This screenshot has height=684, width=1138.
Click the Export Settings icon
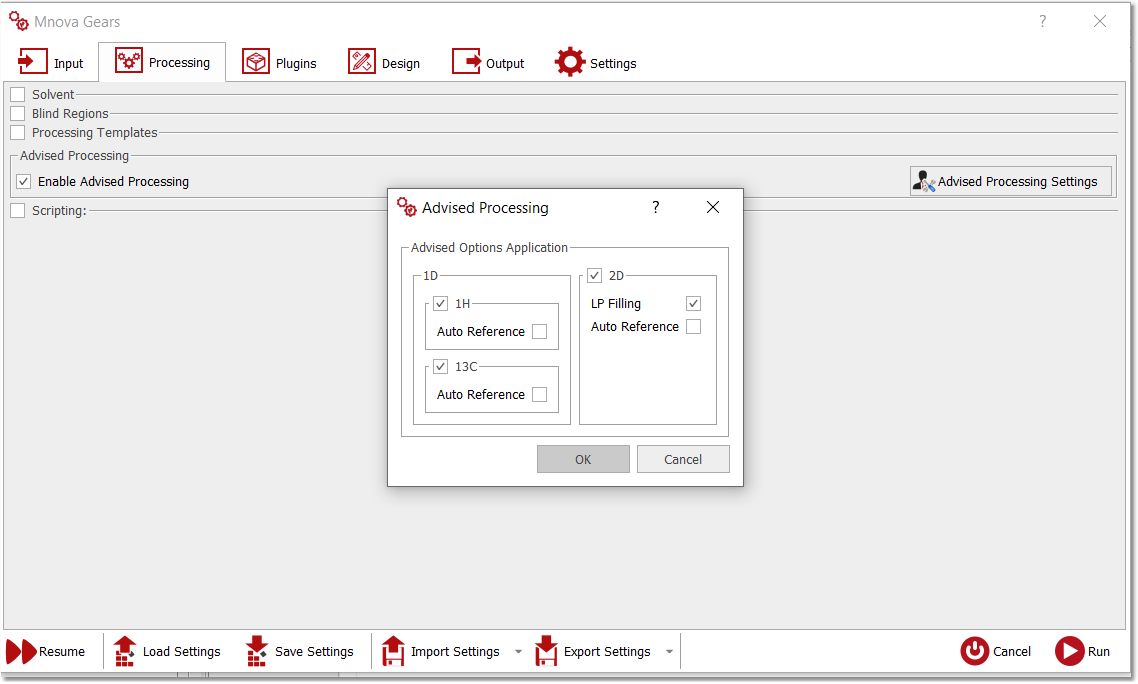pos(546,651)
